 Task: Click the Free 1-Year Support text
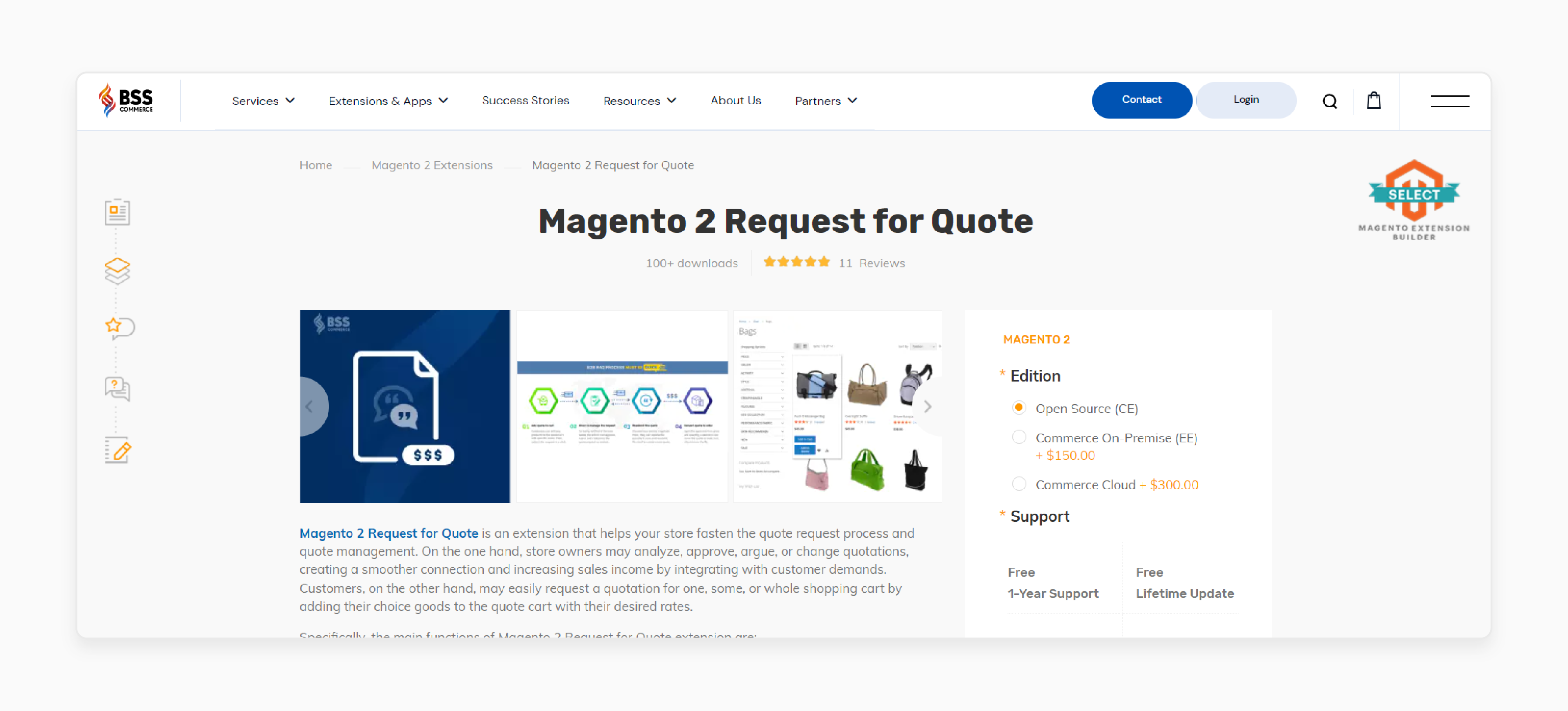pos(1053,582)
